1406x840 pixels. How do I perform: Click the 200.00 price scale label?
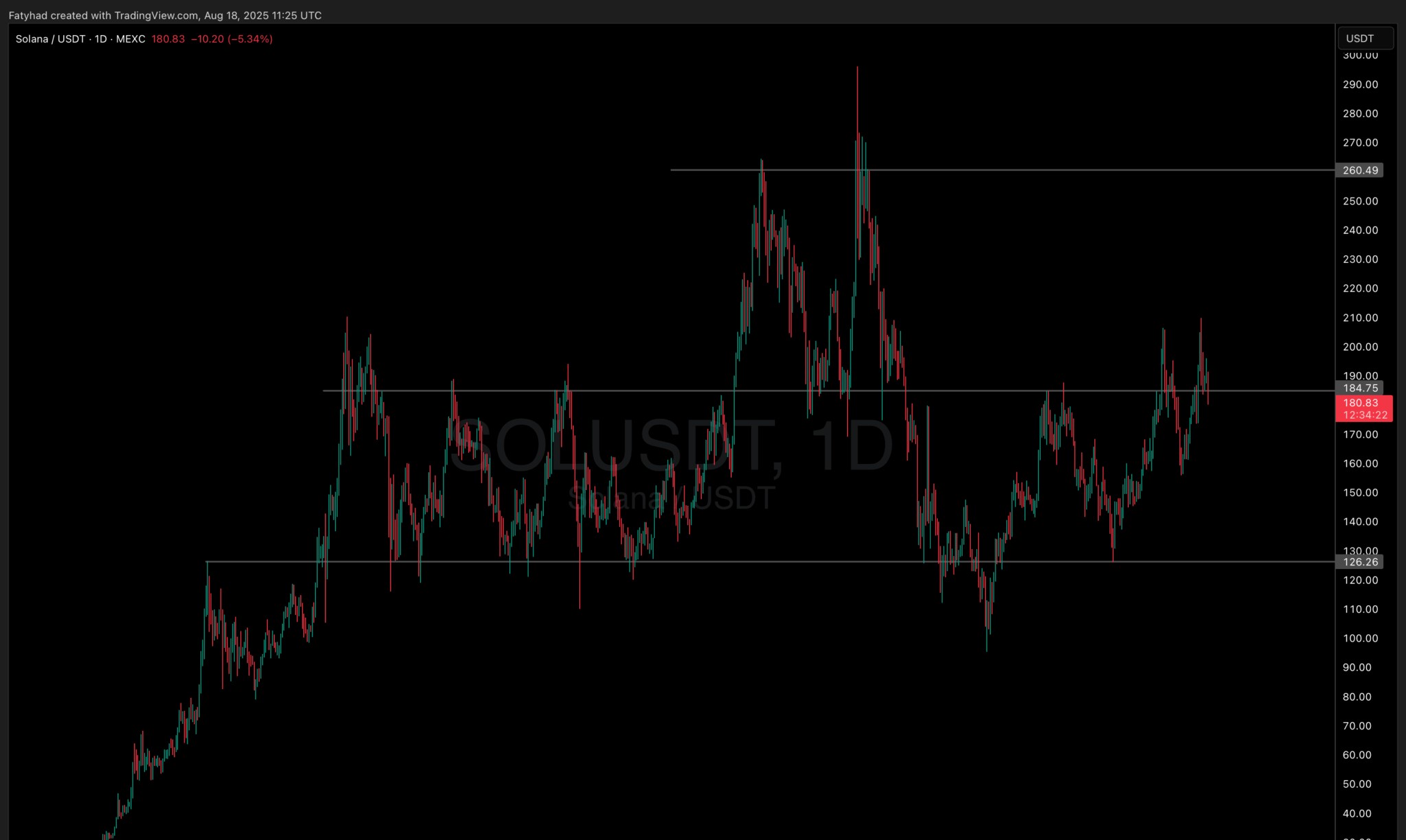click(x=1360, y=347)
